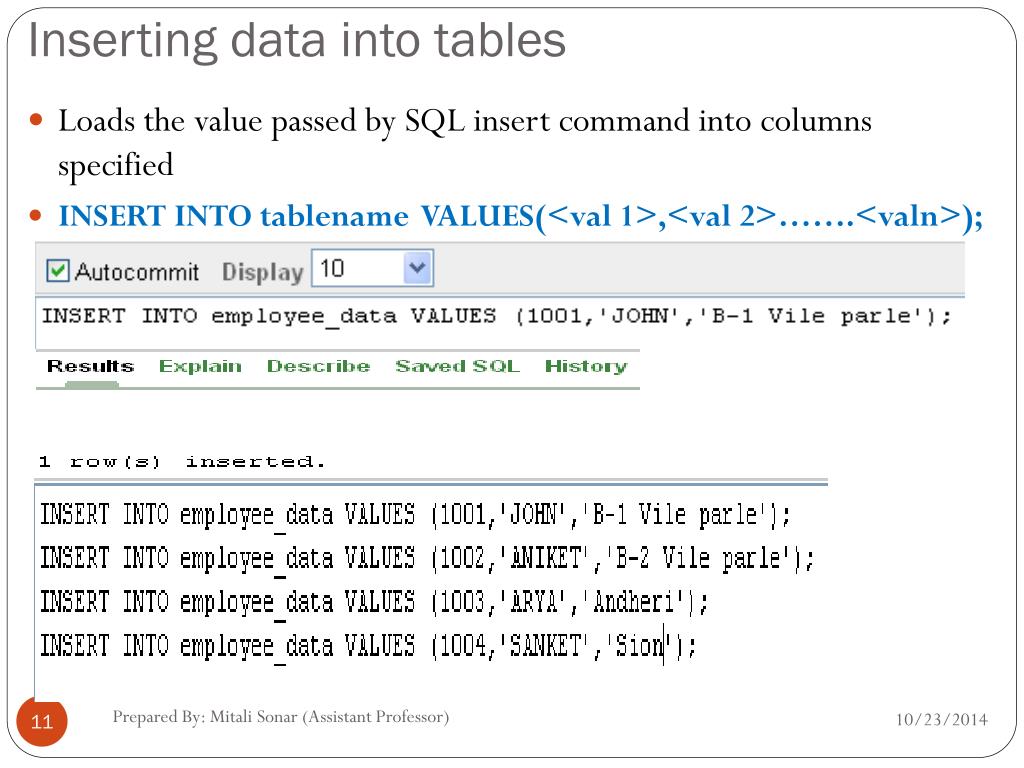This screenshot has width=1024, height=768.
Task: Open the Explain tab
Action: pos(200,366)
